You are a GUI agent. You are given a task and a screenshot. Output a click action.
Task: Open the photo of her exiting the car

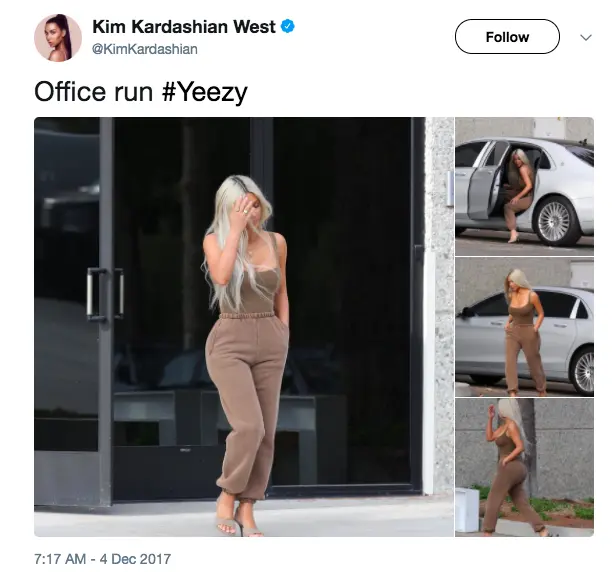(524, 187)
